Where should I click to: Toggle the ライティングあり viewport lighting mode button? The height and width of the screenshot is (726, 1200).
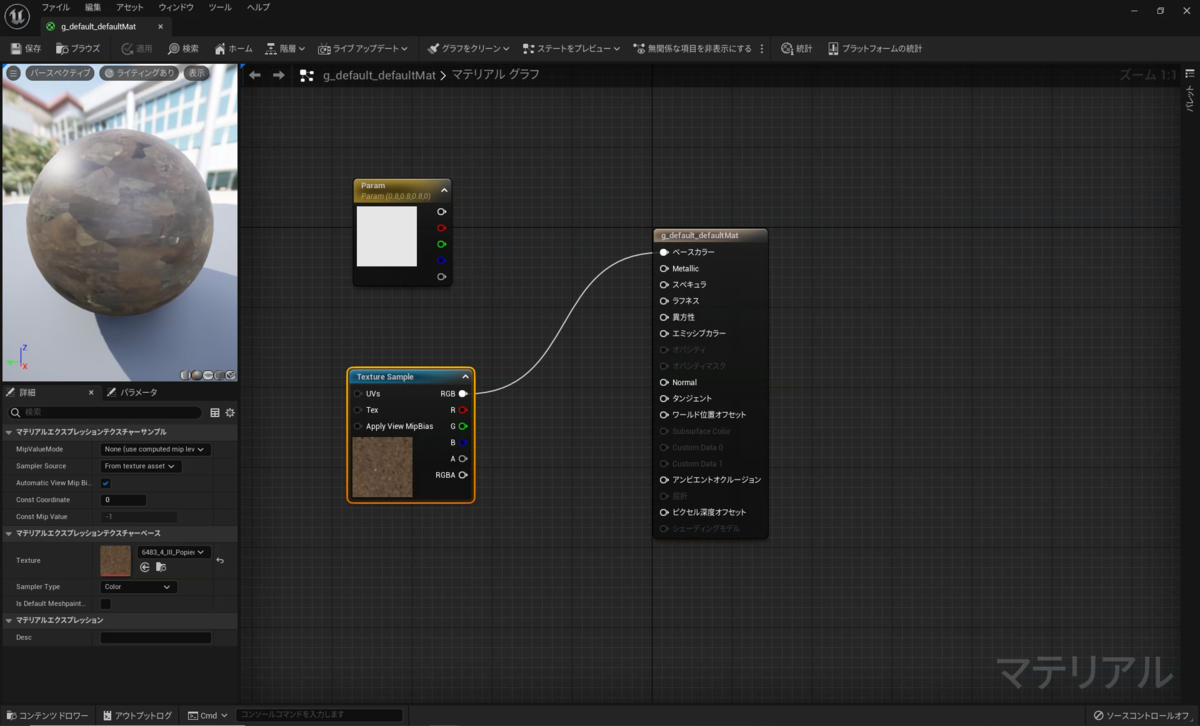pos(140,73)
